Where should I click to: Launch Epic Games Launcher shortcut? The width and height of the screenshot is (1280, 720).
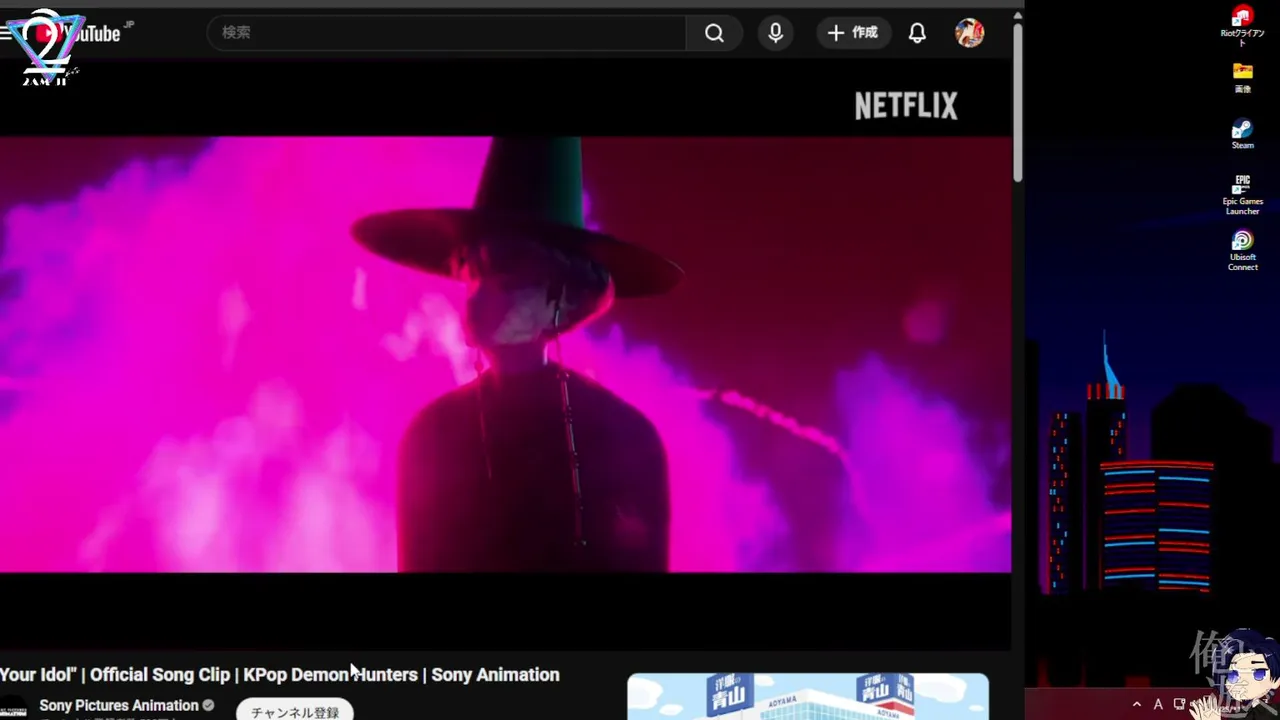tap(1242, 195)
